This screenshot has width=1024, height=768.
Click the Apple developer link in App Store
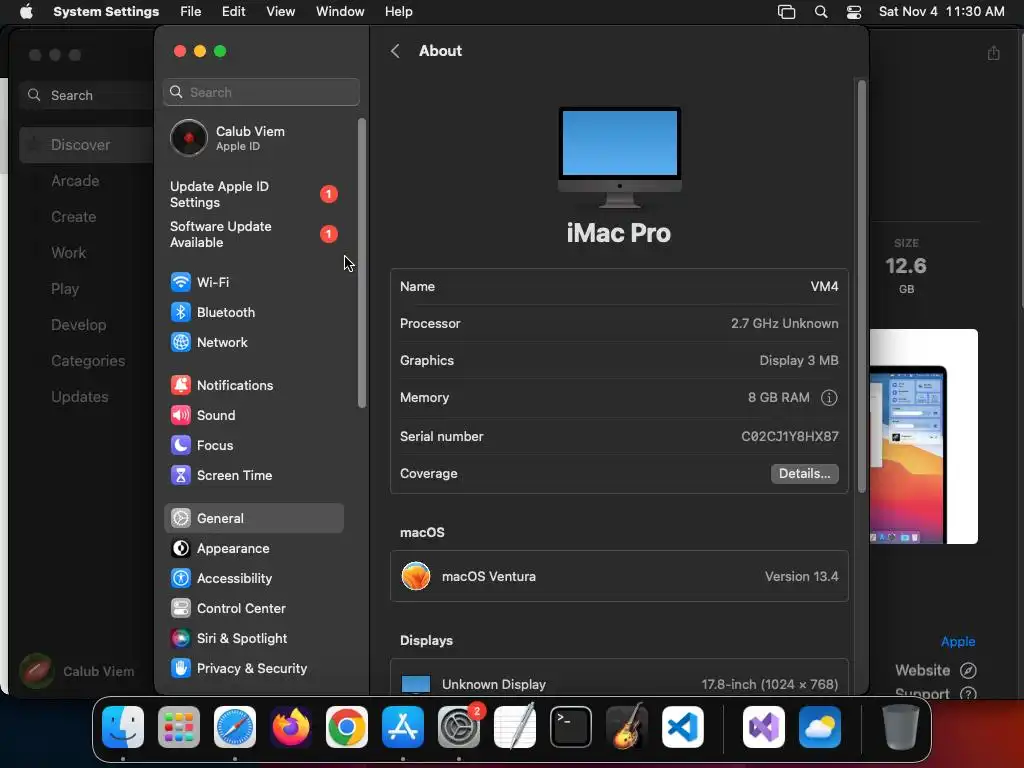pyautogui.click(x=958, y=641)
